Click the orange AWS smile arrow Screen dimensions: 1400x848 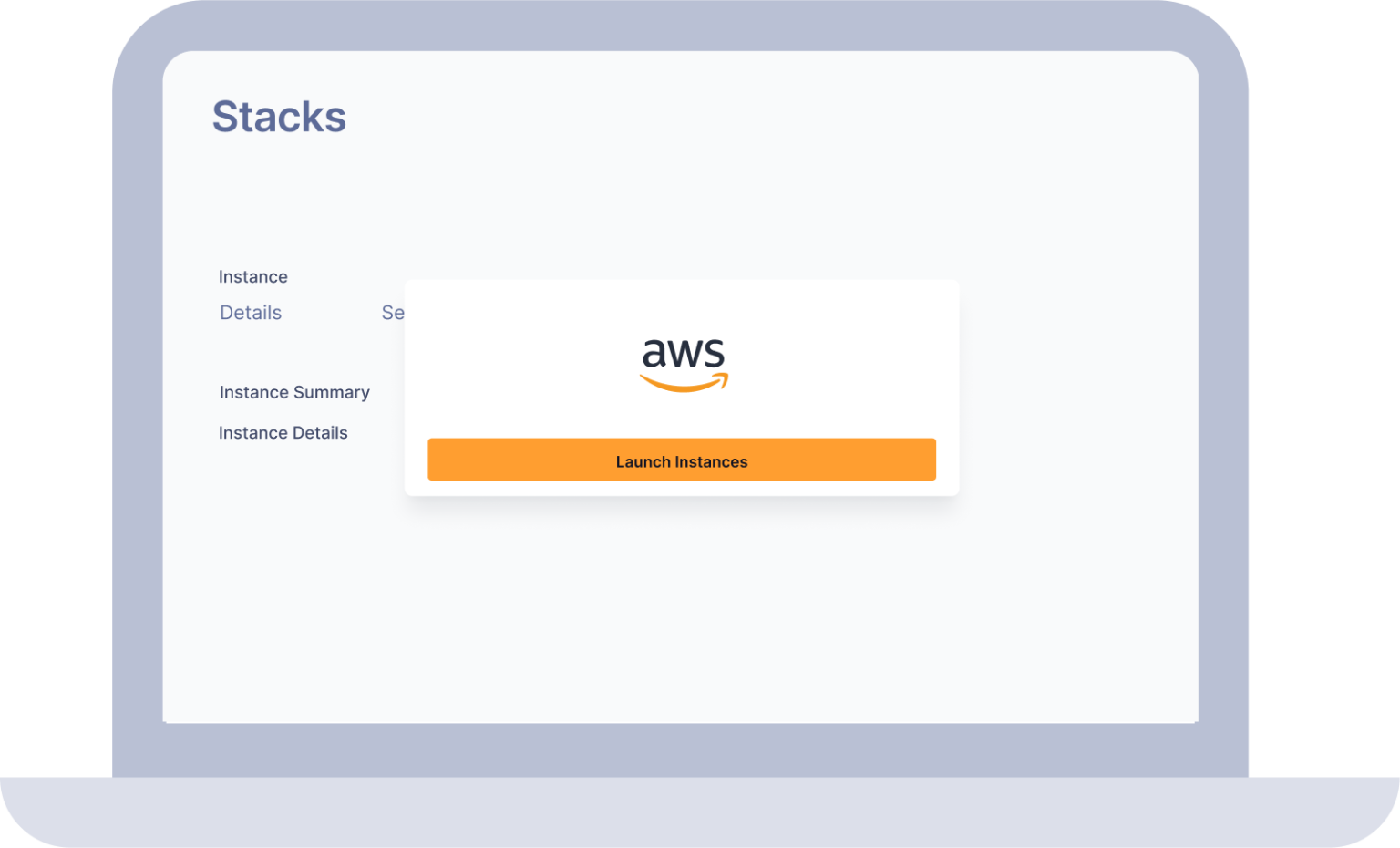(684, 383)
